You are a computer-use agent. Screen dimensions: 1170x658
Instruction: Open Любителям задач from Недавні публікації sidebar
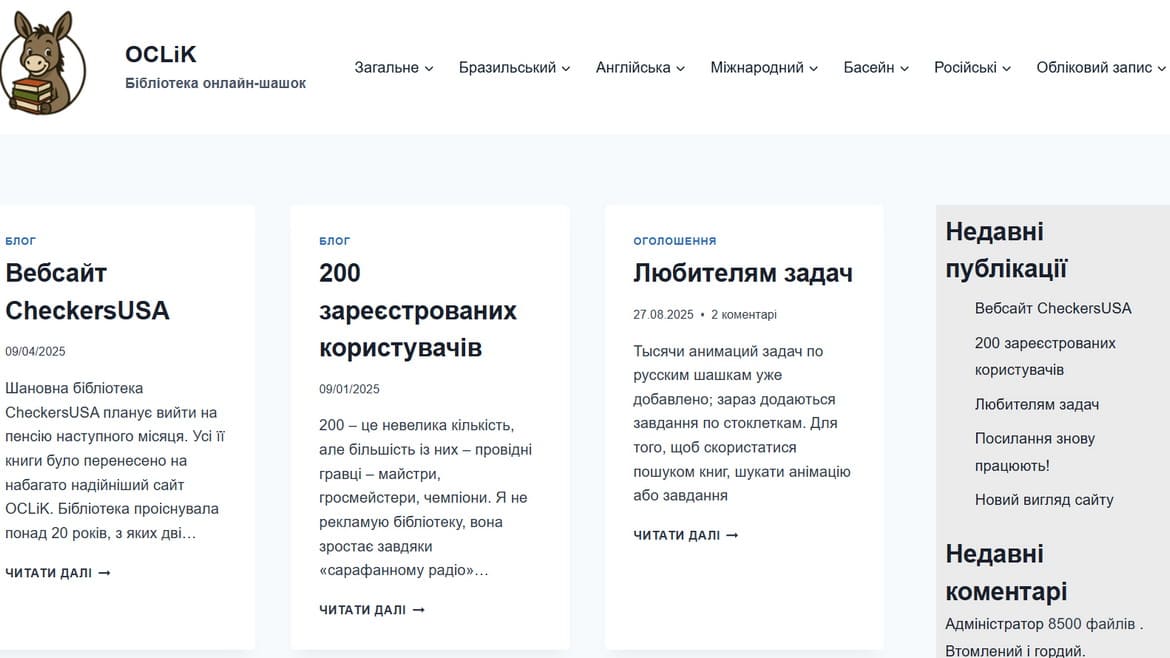click(1038, 404)
